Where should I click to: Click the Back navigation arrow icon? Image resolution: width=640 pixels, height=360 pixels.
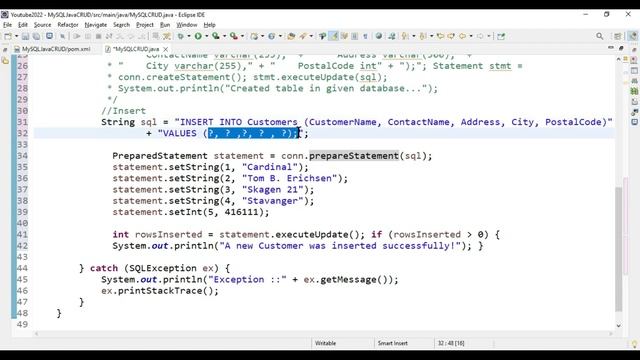(x=462, y=36)
